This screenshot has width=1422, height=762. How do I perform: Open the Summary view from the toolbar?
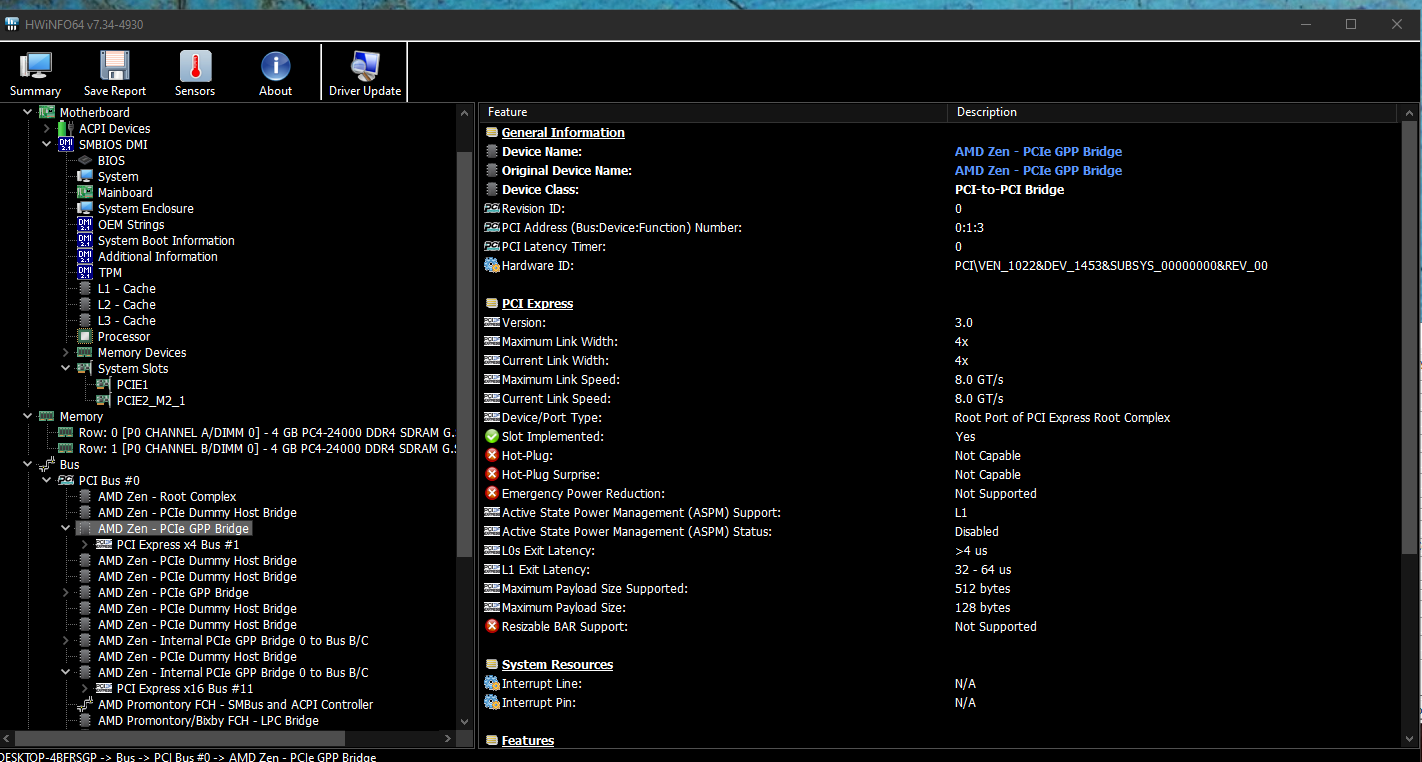(36, 73)
